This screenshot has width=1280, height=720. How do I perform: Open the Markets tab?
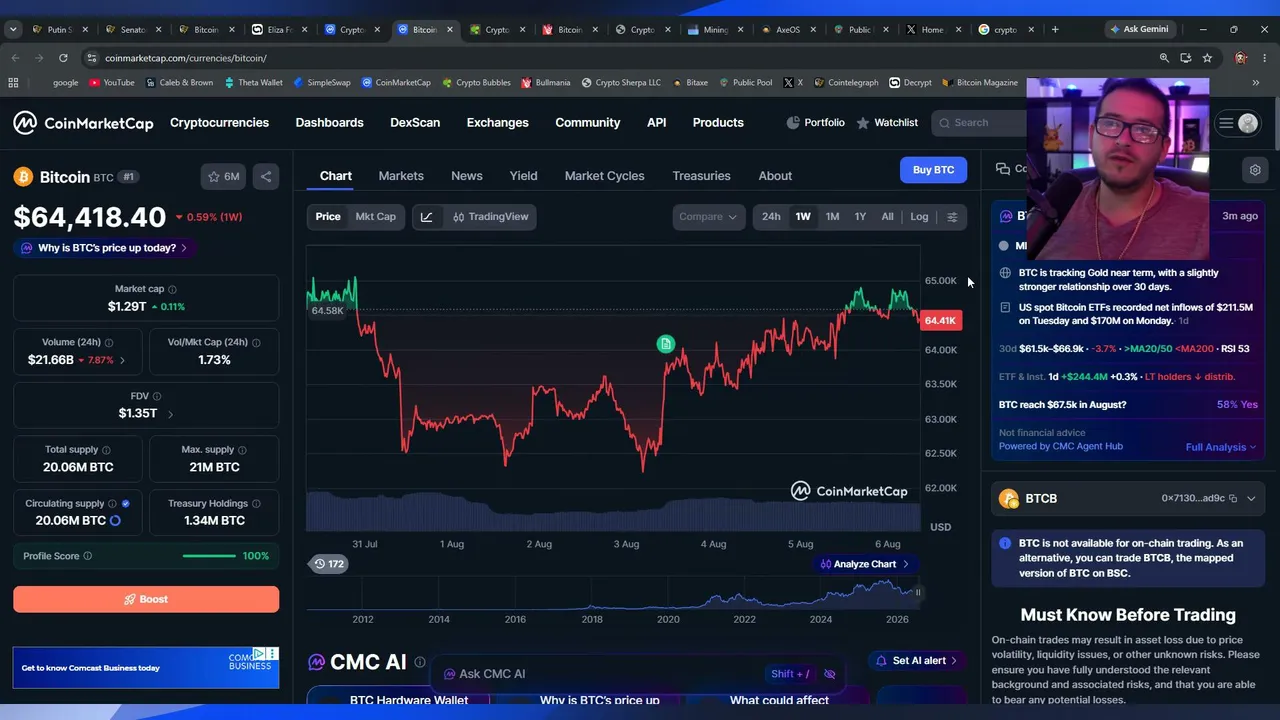point(401,176)
